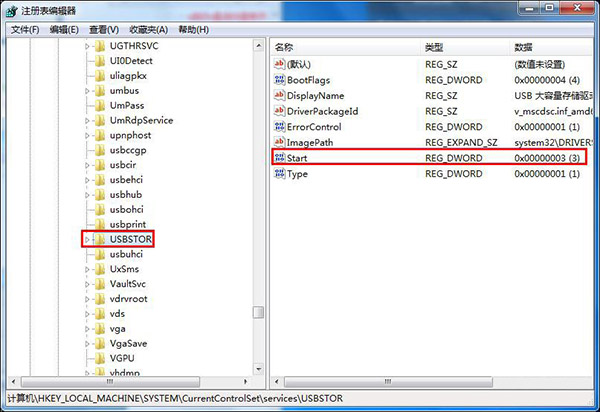Click the registry editor title bar icon

click(11, 11)
